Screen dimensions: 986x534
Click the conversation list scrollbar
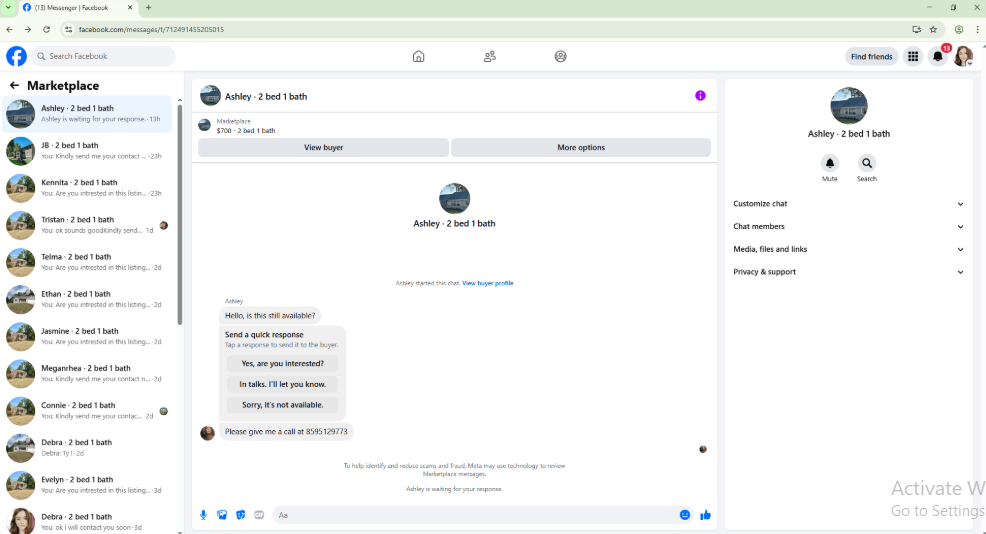[x=180, y=214]
